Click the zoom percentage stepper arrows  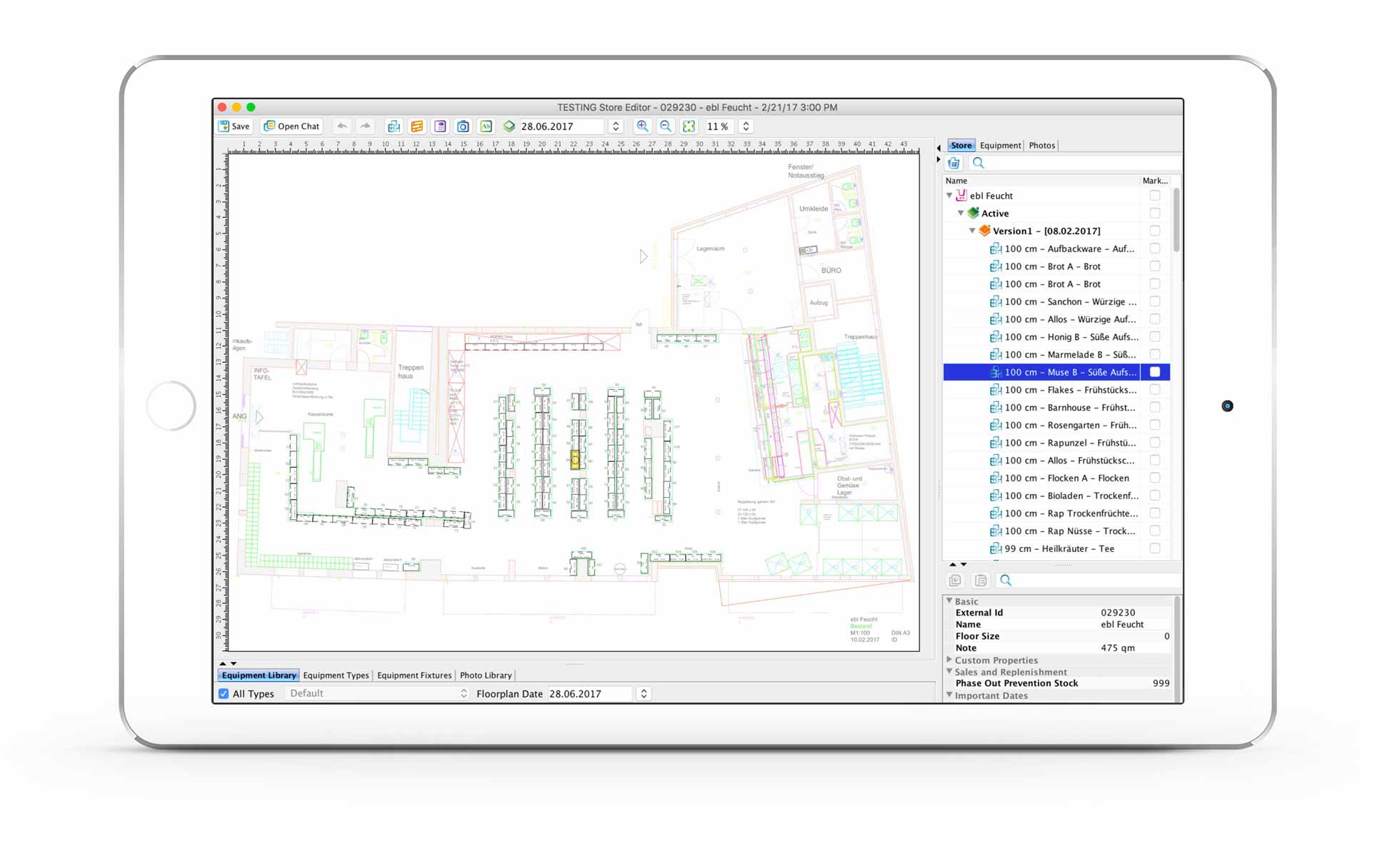tap(746, 126)
